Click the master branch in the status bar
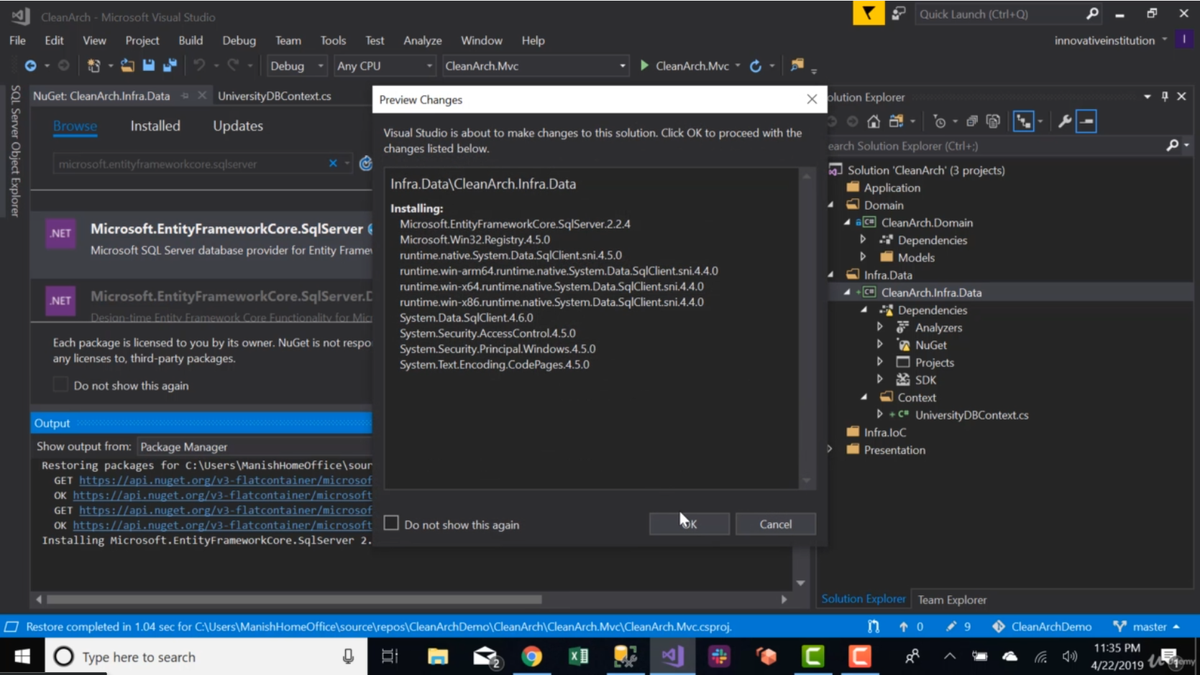Image resolution: width=1200 pixels, height=675 pixels. 1147,627
